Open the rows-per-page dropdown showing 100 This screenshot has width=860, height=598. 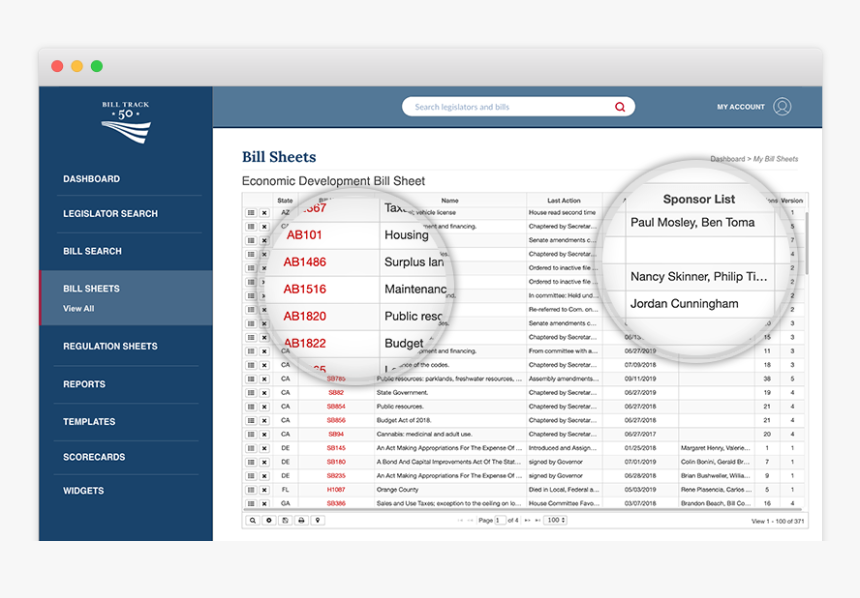[556, 520]
